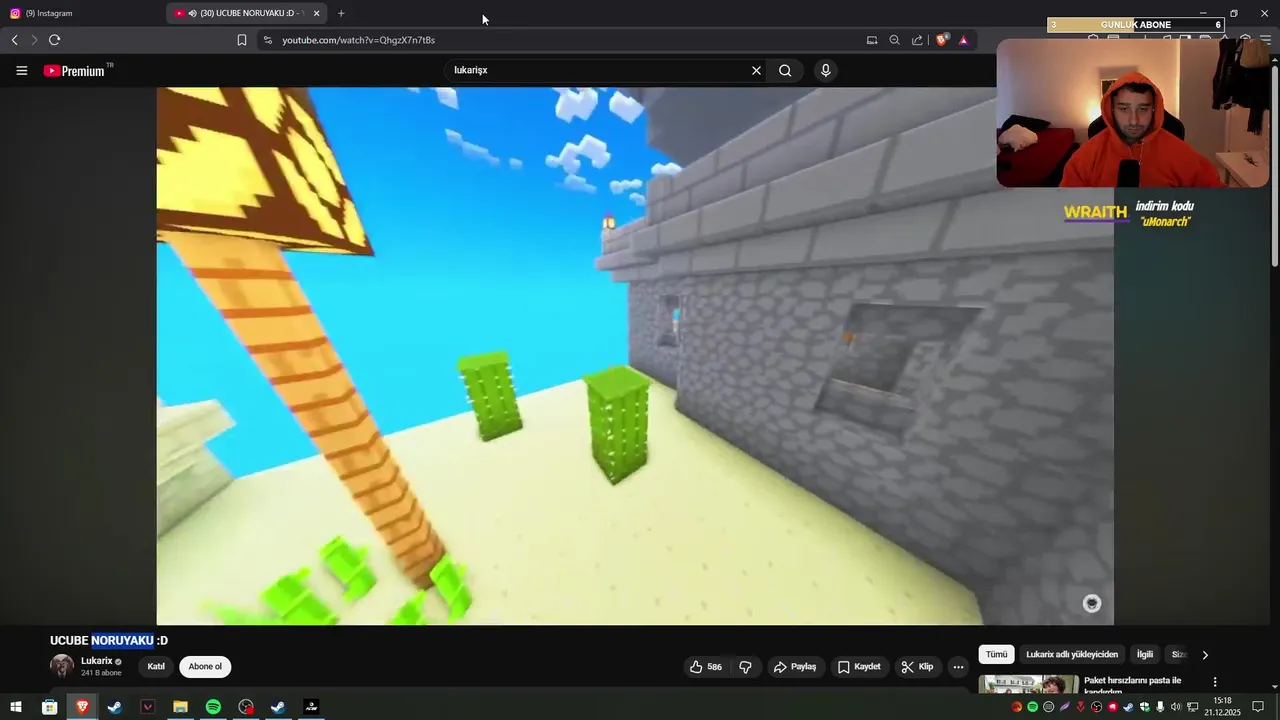Start voice search with microphone icon
Screen dimensions: 1280x720
pyautogui.click(x=825, y=70)
